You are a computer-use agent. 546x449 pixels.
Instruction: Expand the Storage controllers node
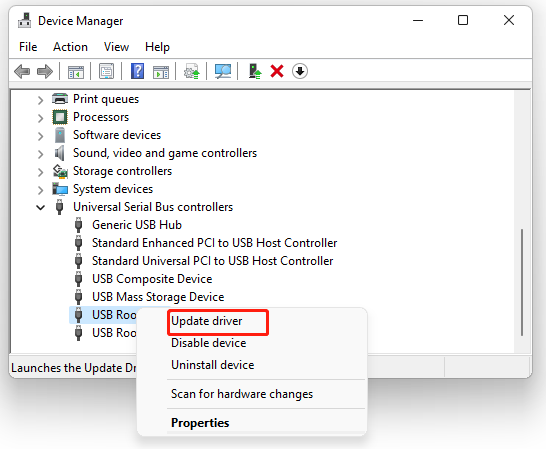40,172
